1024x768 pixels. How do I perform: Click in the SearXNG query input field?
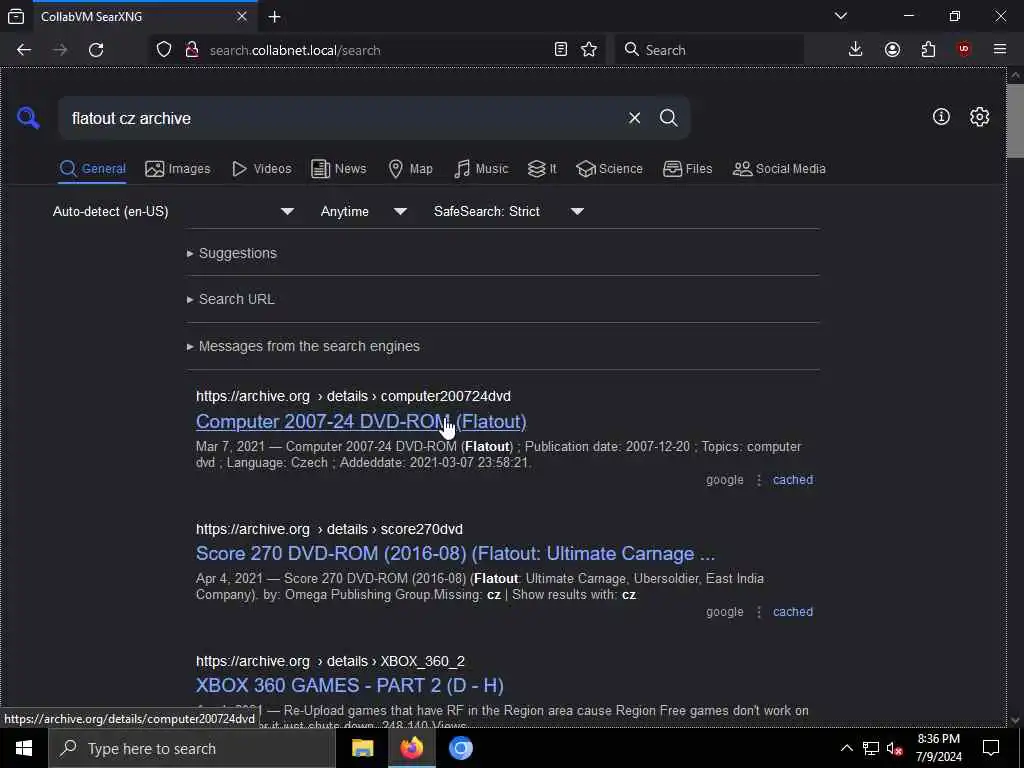point(343,118)
